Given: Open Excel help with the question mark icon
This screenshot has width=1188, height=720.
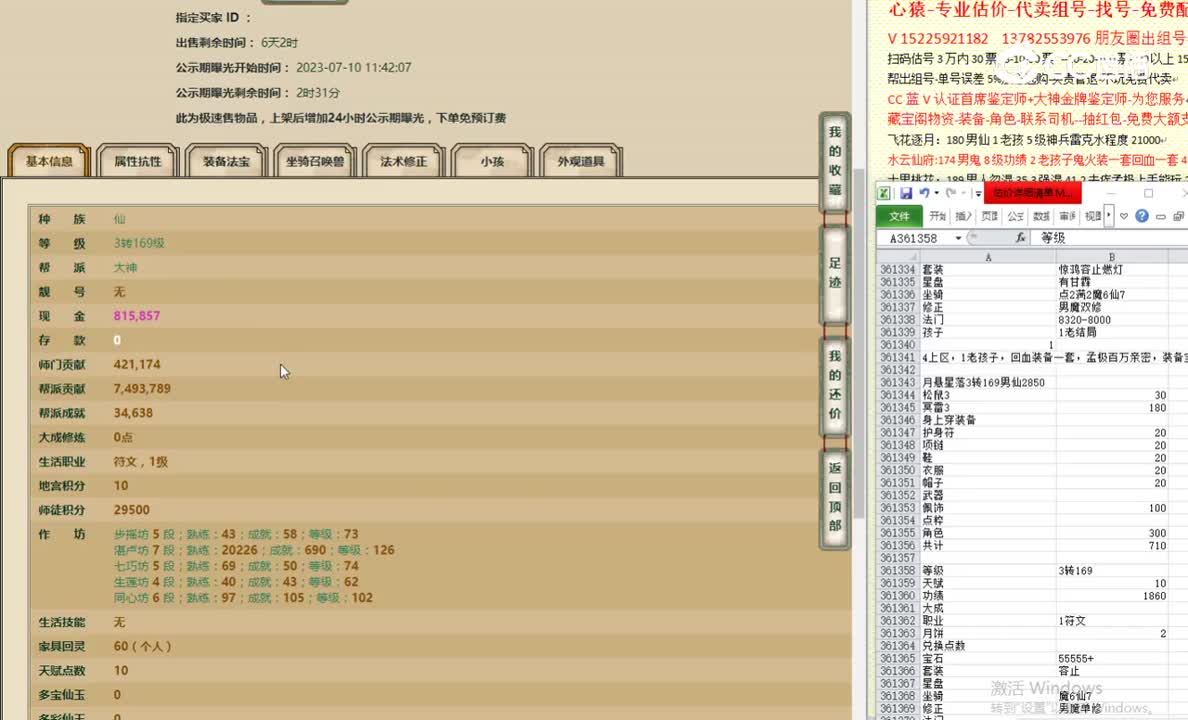Looking at the screenshot, I should click(x=1142, y=216).
